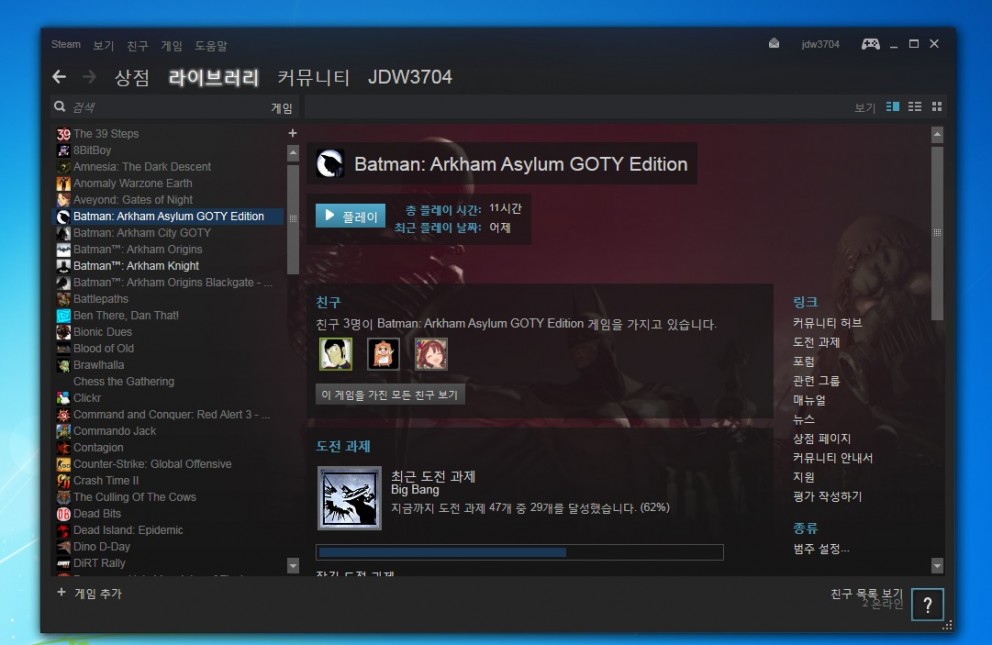
Task: Open the 상점 페이지 link
Action: pyautogui.click(x=822, y=438)
